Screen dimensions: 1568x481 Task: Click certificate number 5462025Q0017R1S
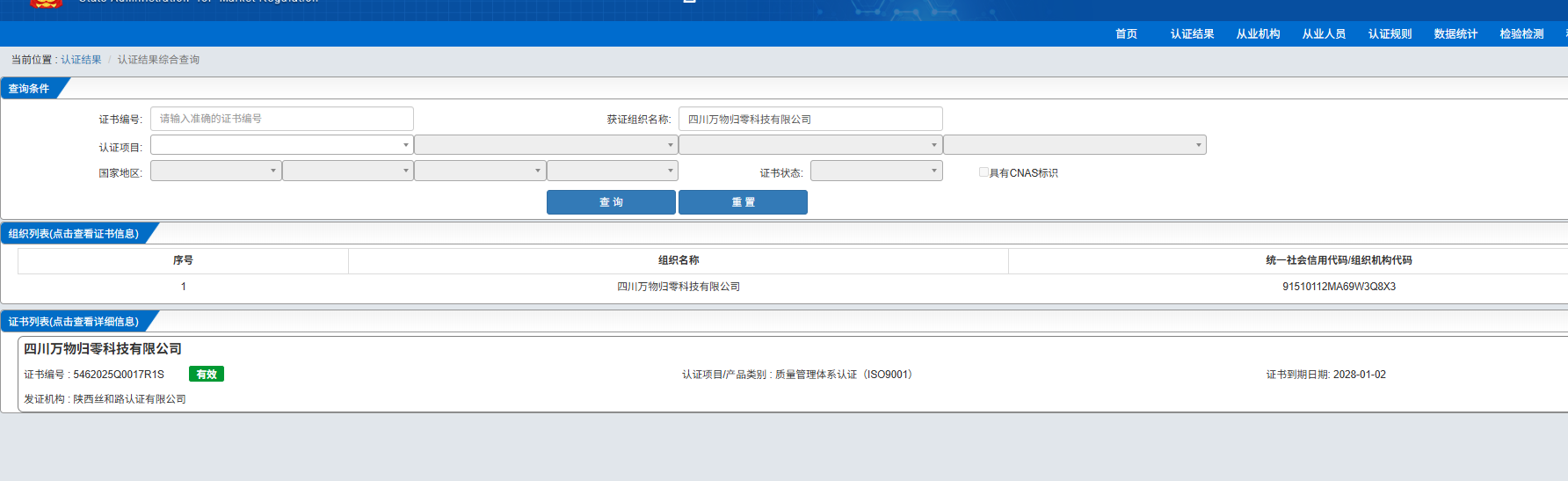click(x=119, y=375)
